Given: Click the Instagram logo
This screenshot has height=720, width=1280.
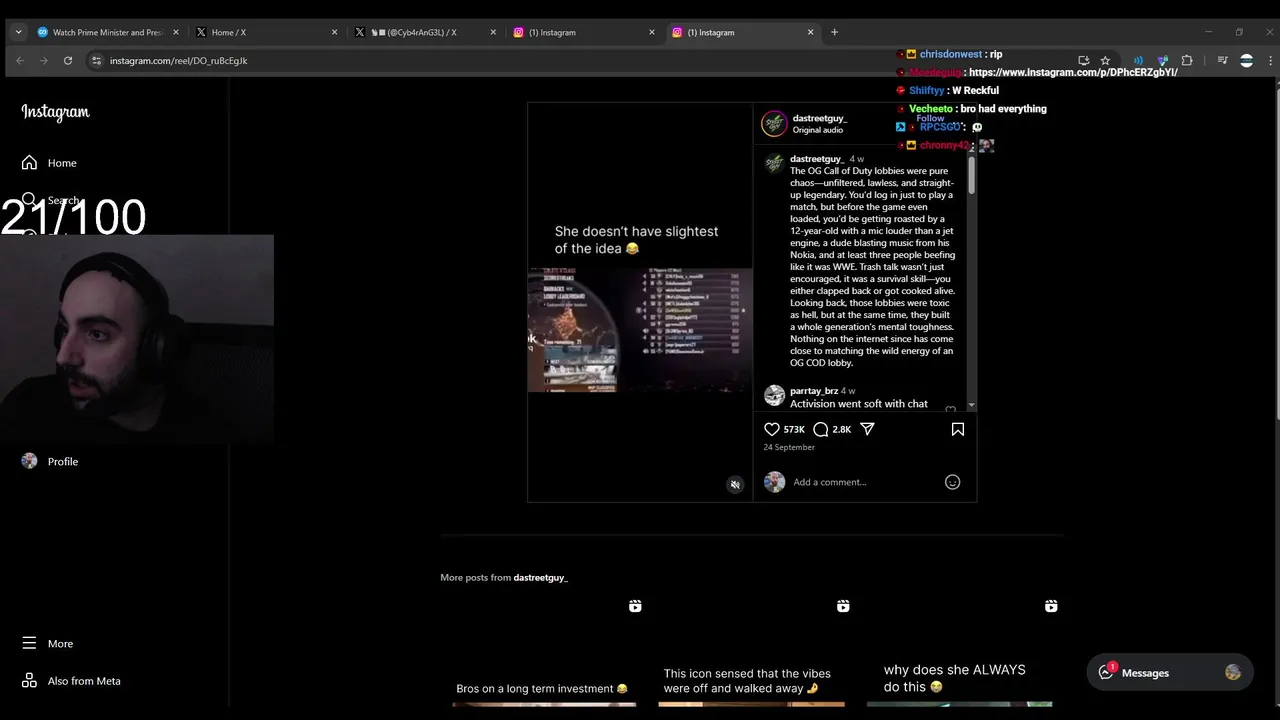Looking at the screenshot, I should 55,112.
